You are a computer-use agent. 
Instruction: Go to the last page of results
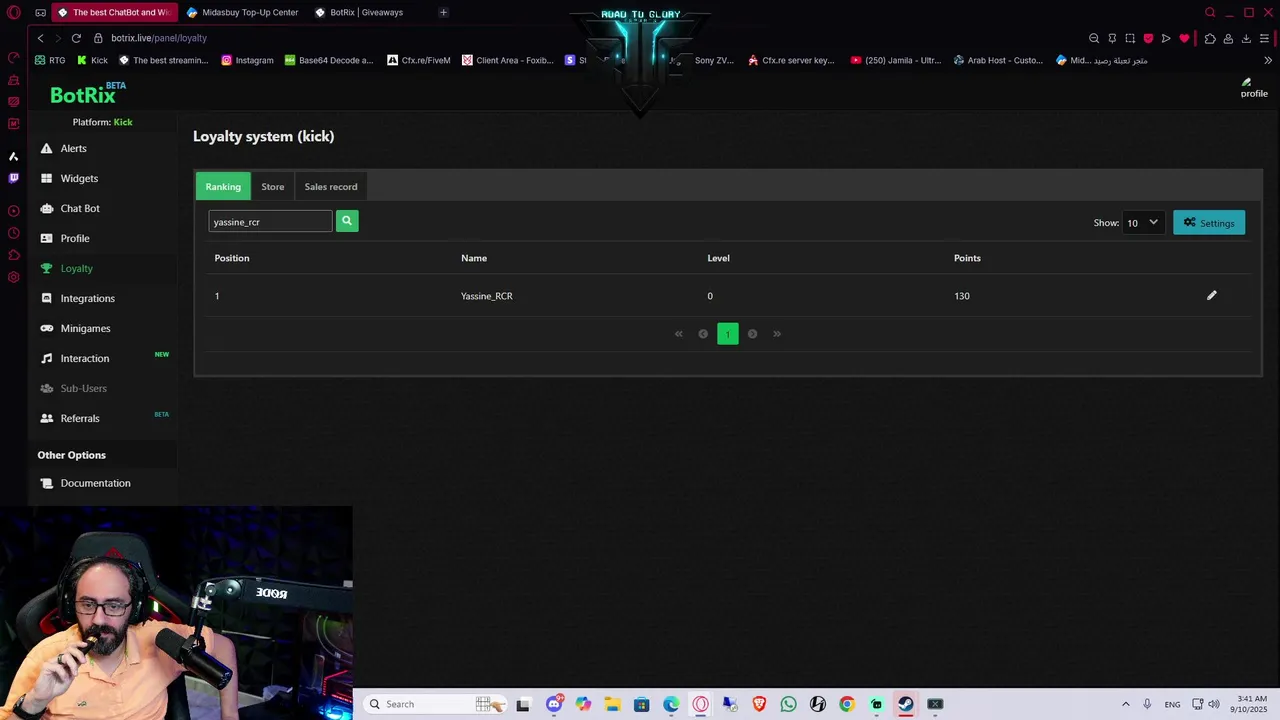(x=777, y=334)
